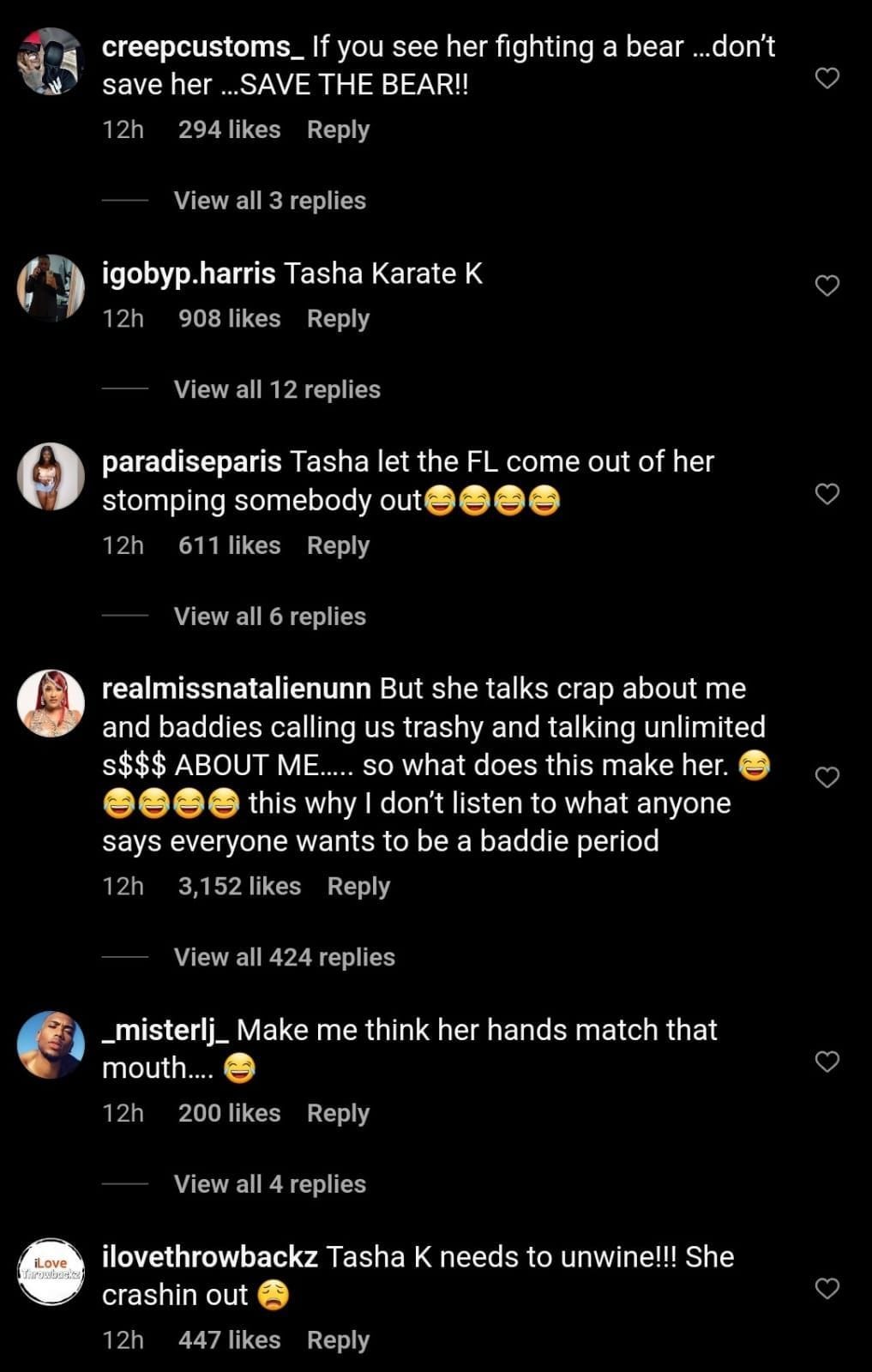Tap the heart icon next to _misterlj_'s comment

tap(826, 1061)
